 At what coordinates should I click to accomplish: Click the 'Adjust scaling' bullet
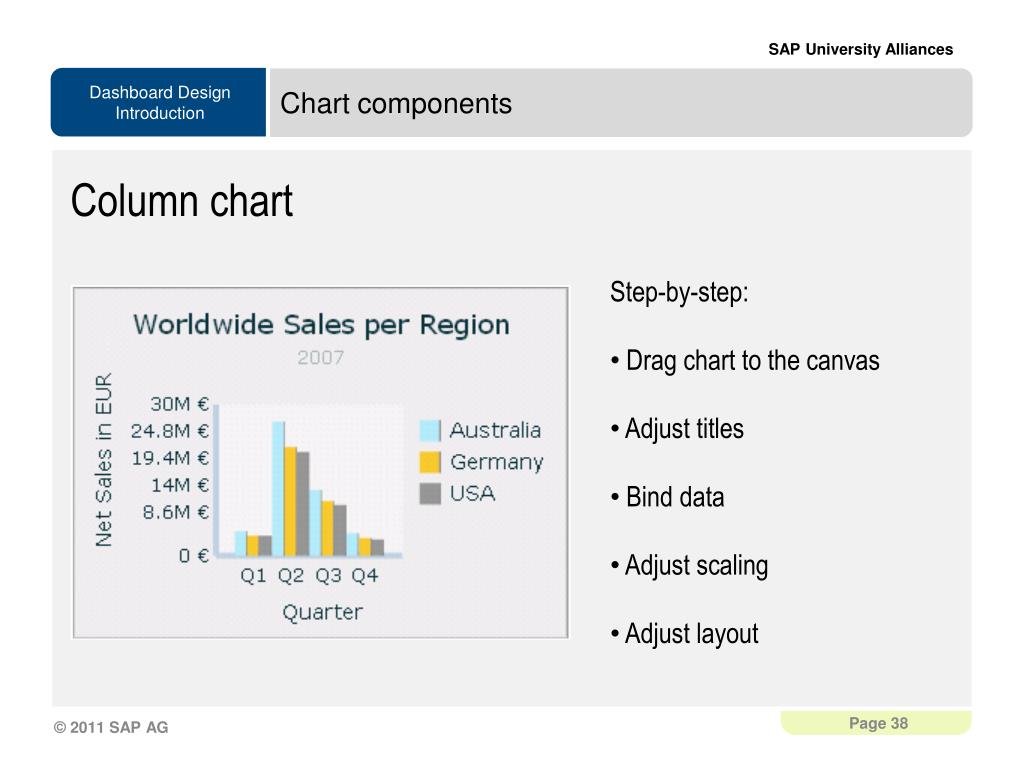(x=690, y=566)
